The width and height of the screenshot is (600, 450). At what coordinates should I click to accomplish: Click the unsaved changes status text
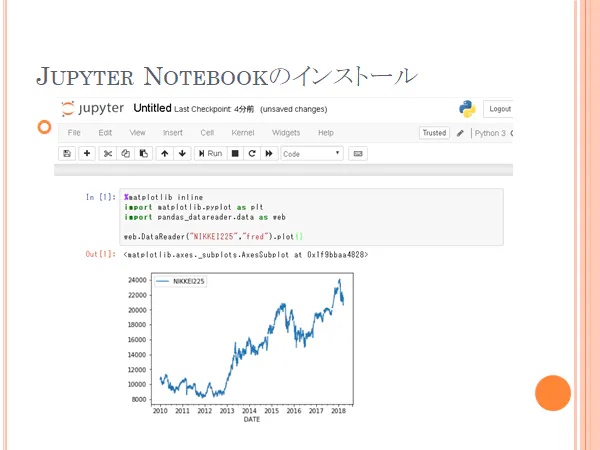(293, 109)
